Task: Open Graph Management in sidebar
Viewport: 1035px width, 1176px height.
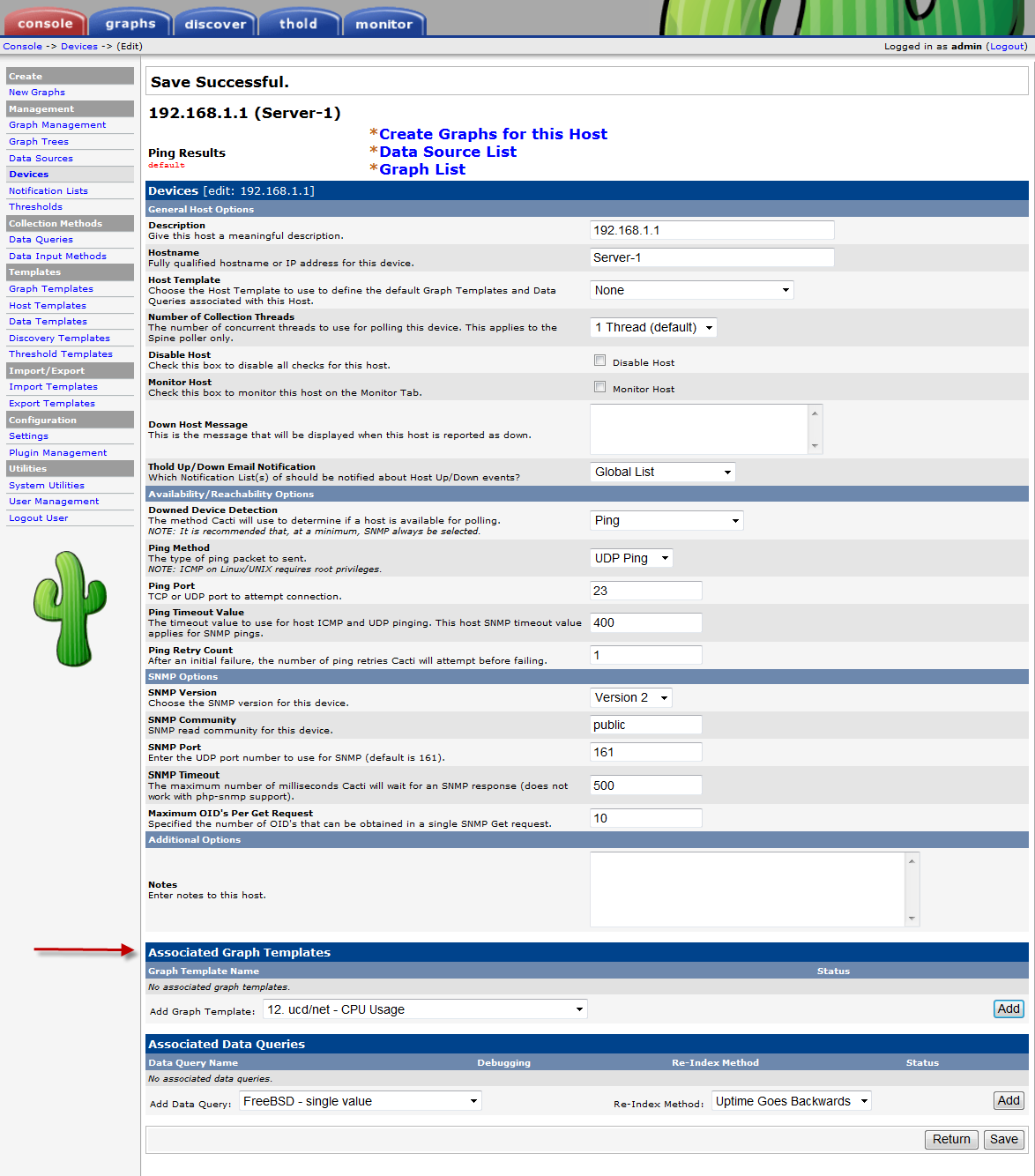Action: pyautogui.click(x=57, y=125)
